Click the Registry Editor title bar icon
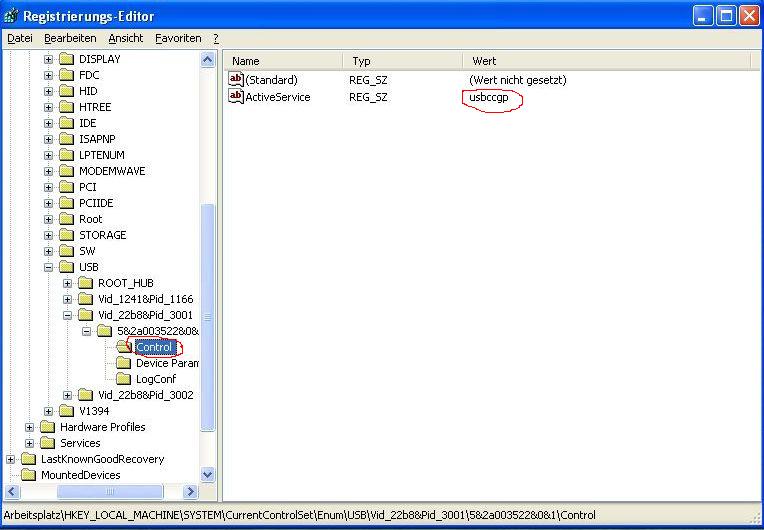Image resolution: width=764 pixels, height=530 pixels. [13, 16]
